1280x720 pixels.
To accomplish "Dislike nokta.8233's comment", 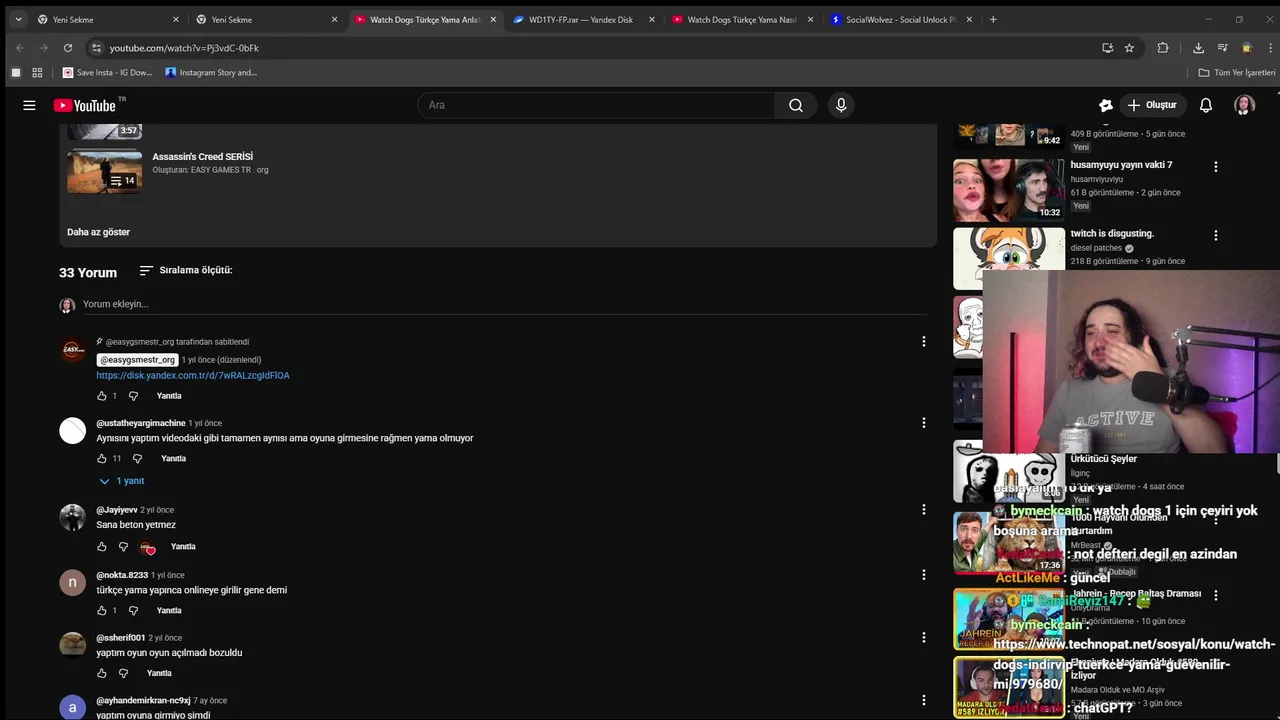I will (133, 610).
